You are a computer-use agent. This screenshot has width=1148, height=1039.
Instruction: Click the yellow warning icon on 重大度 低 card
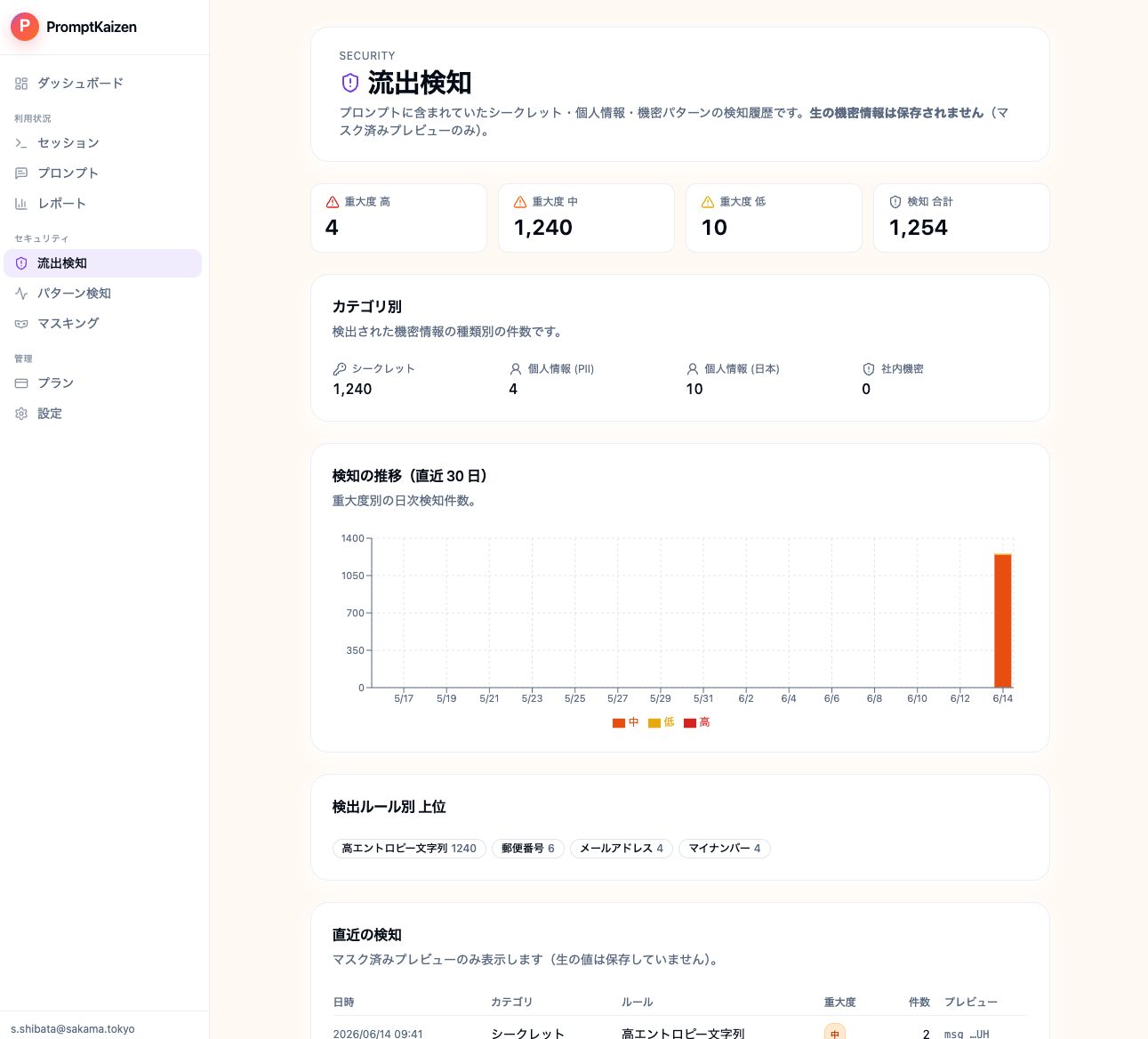(708, 202)
